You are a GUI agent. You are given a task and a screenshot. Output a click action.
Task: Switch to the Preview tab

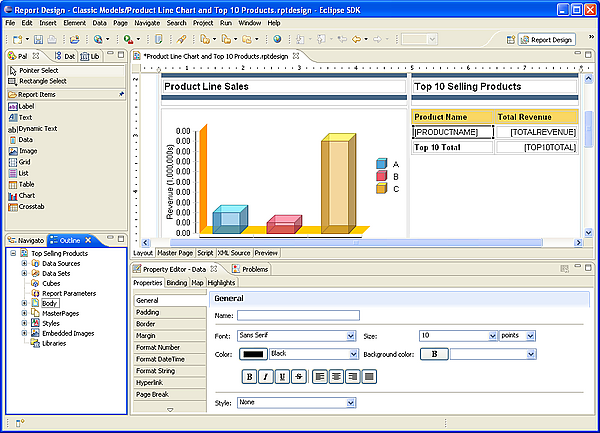click(266, 253)
